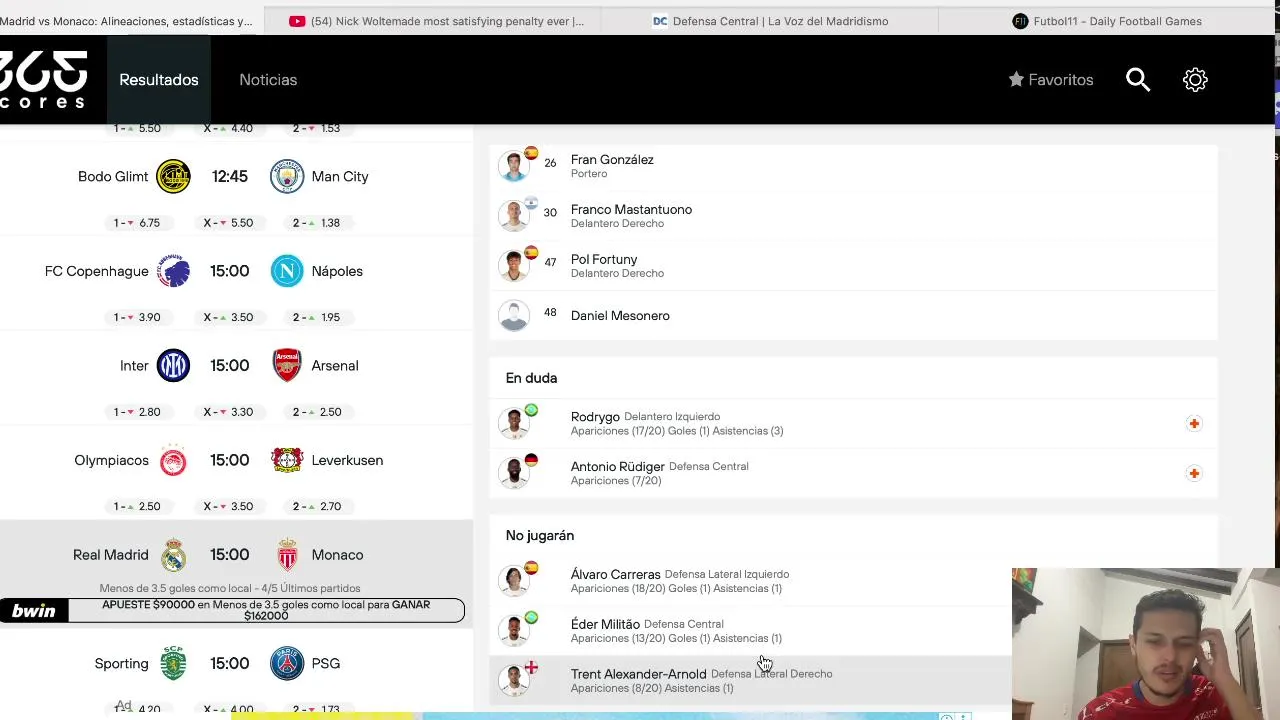Click the FC Copenhague club crest

click(173, 271)
